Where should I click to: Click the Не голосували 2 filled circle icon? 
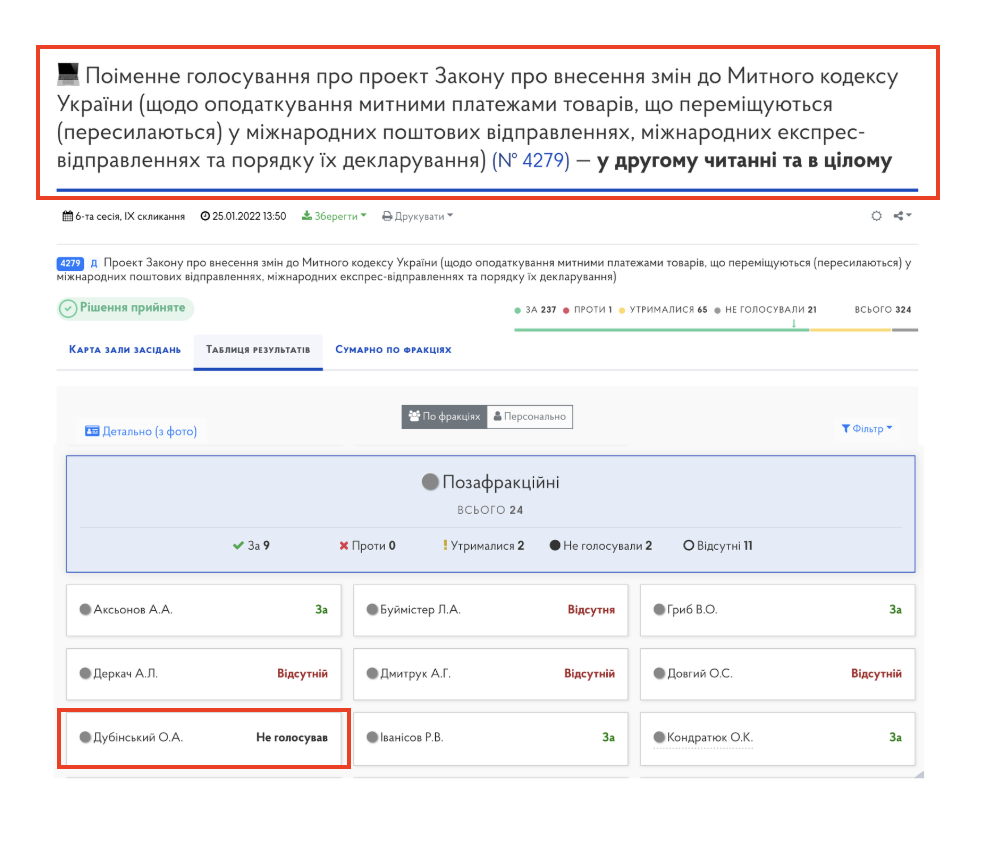click(x=555, y=545)
